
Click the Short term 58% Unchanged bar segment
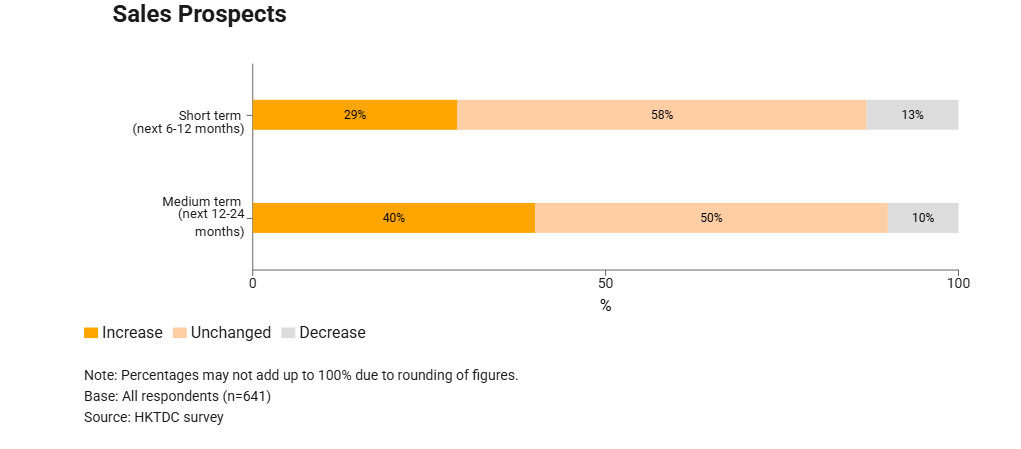click(x=661, y=115)
